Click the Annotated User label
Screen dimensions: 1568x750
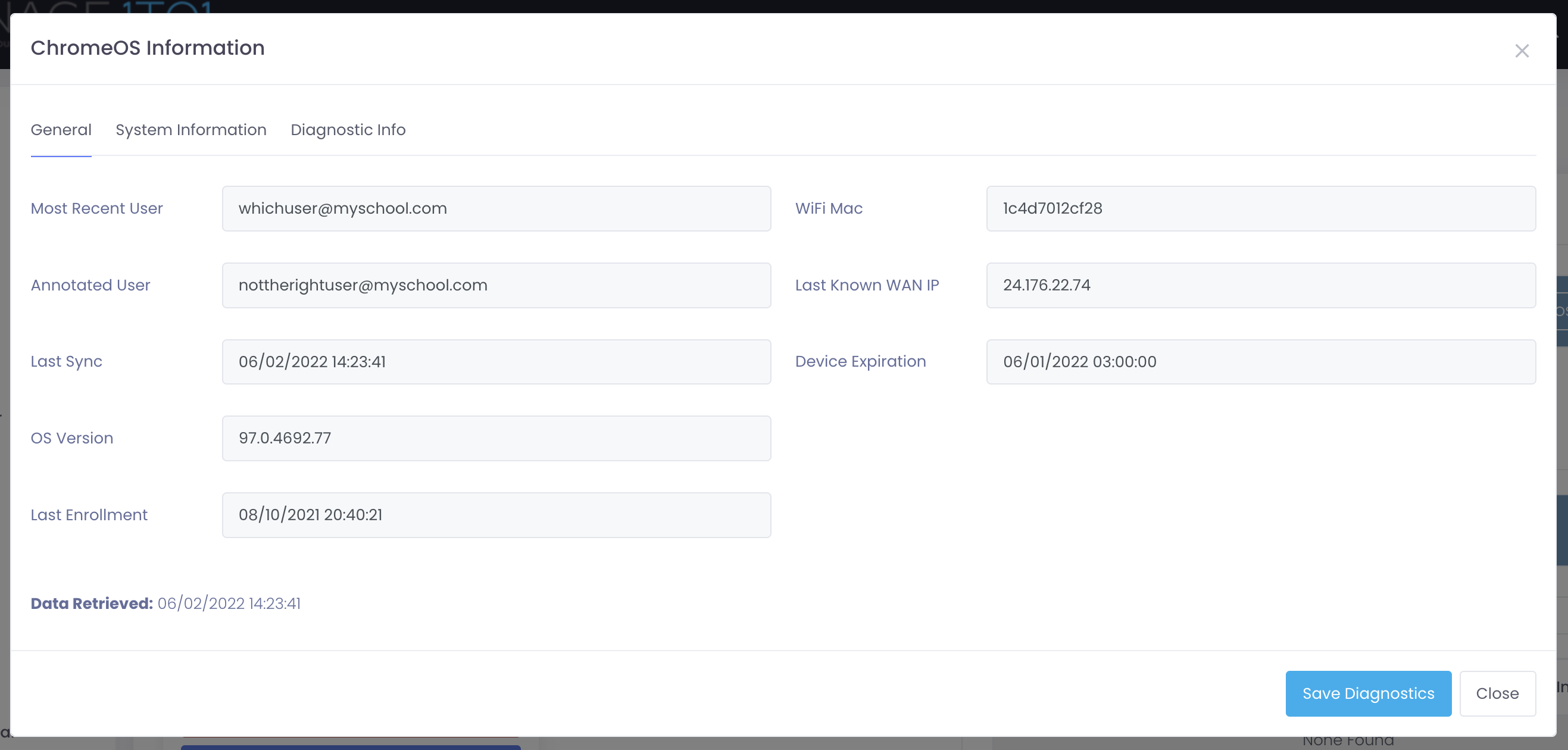click(x=90, y=285)
